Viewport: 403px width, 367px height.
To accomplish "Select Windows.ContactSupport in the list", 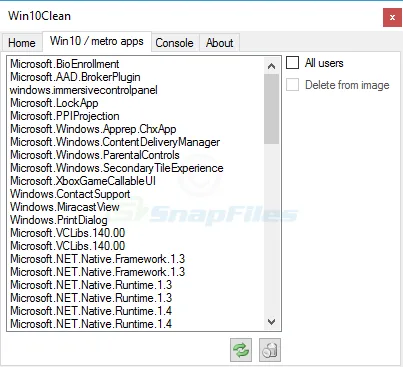I will click(x=135, y=194).
